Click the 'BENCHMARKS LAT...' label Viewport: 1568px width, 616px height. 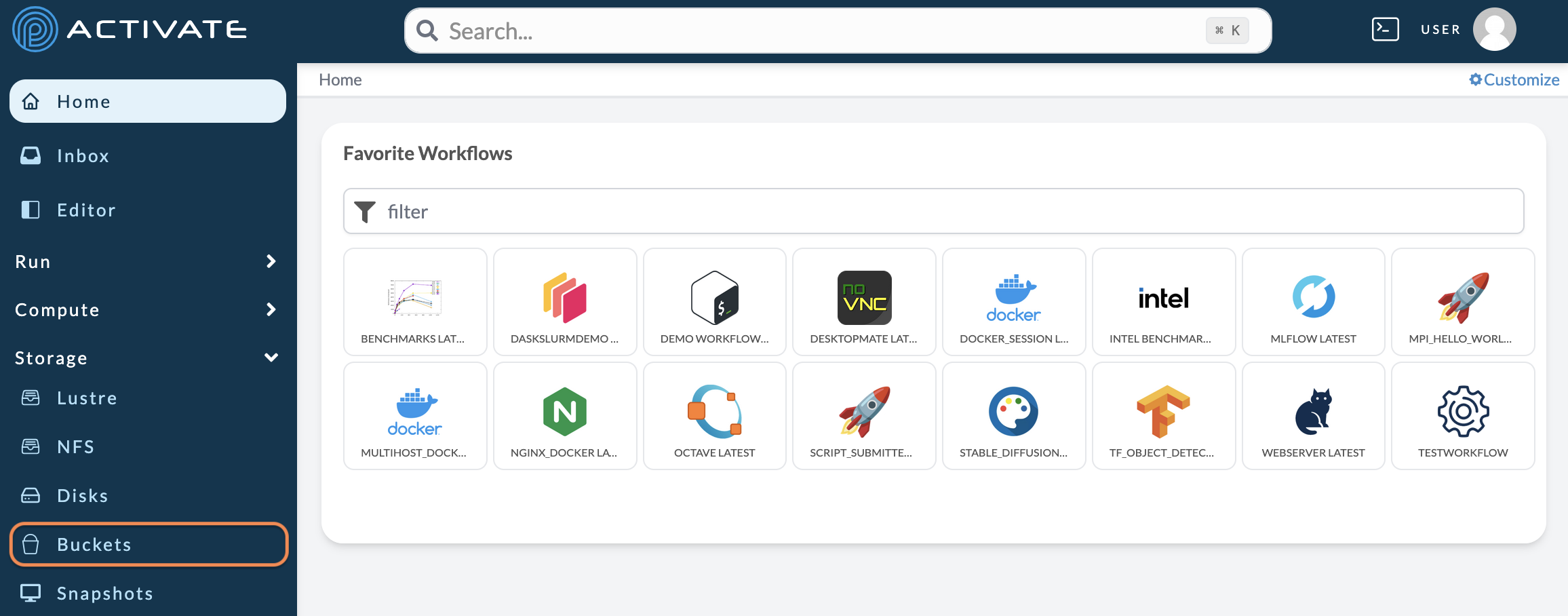tap(412, 339)
